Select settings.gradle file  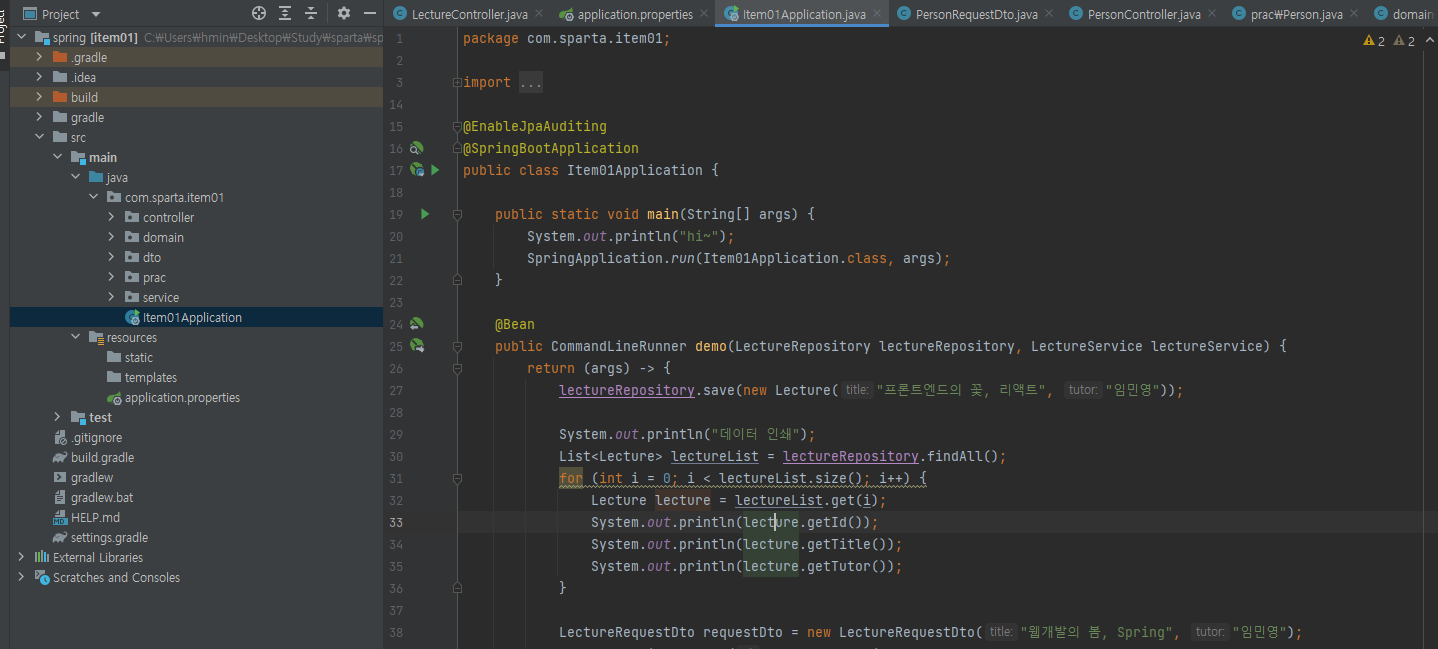pyautogui.click(x=196, y=537)
